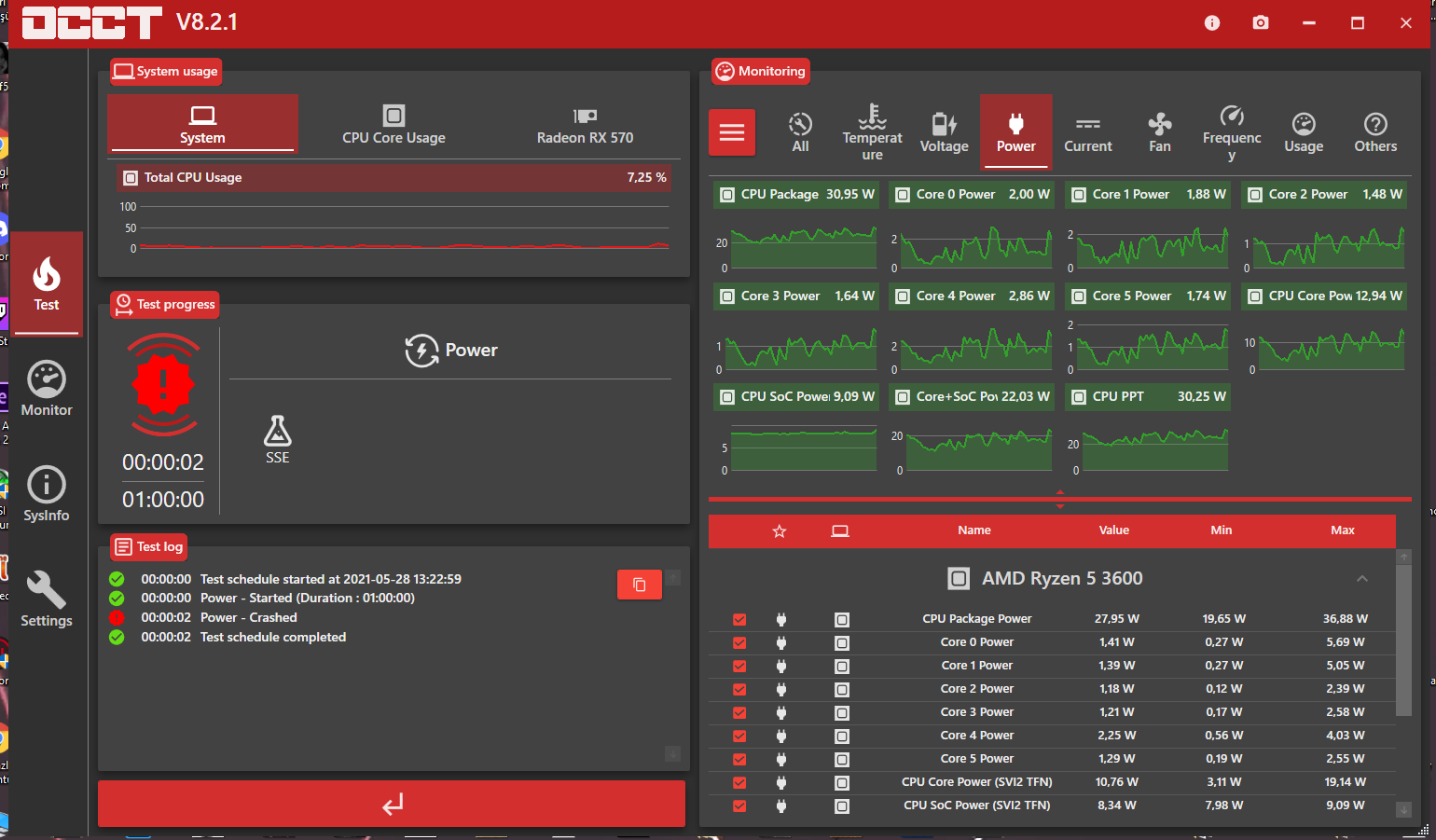
Task: Switch to Temperature sensor filter
Action: (873, 132)
